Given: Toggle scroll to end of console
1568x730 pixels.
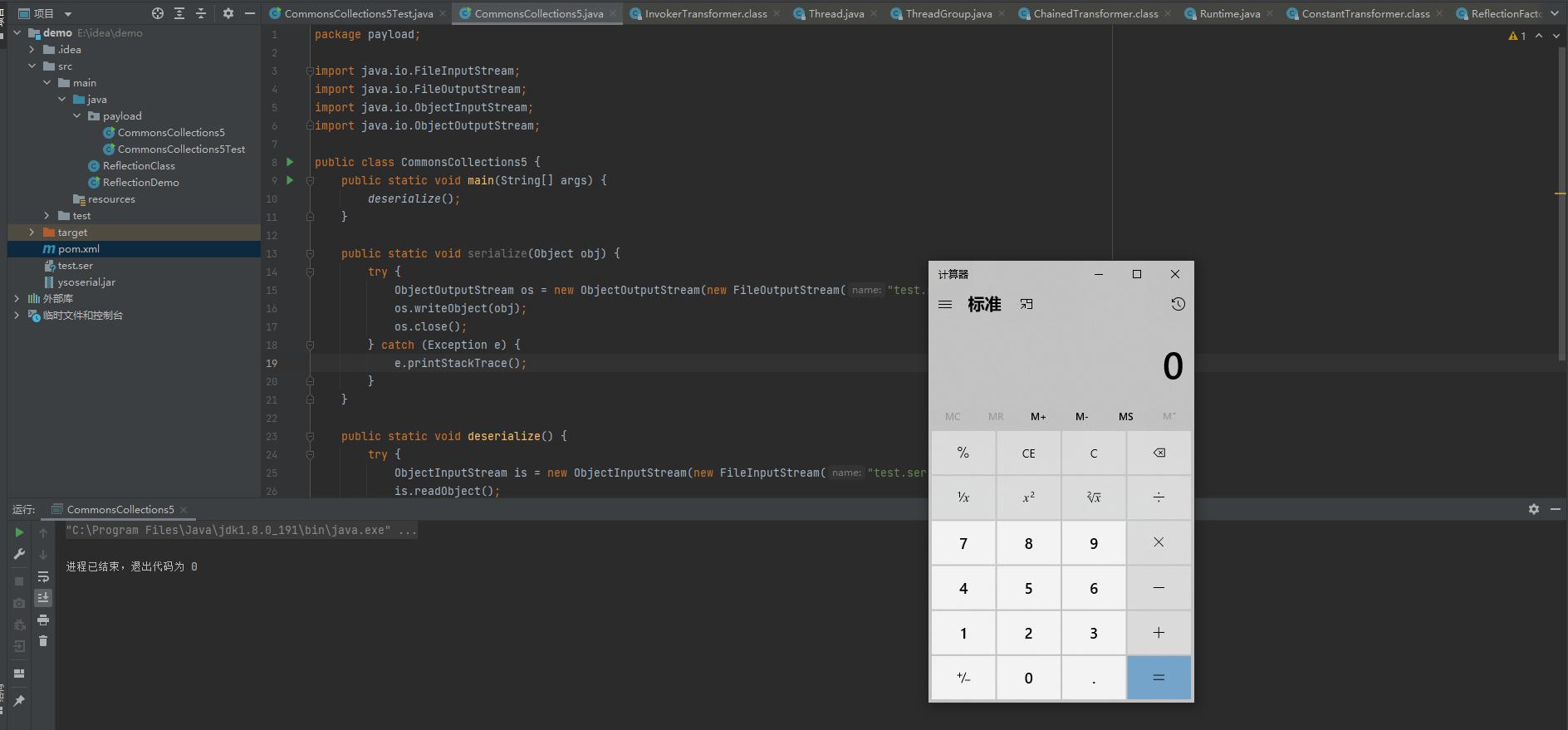Looking at the screenshot, I should click(43, 598).
